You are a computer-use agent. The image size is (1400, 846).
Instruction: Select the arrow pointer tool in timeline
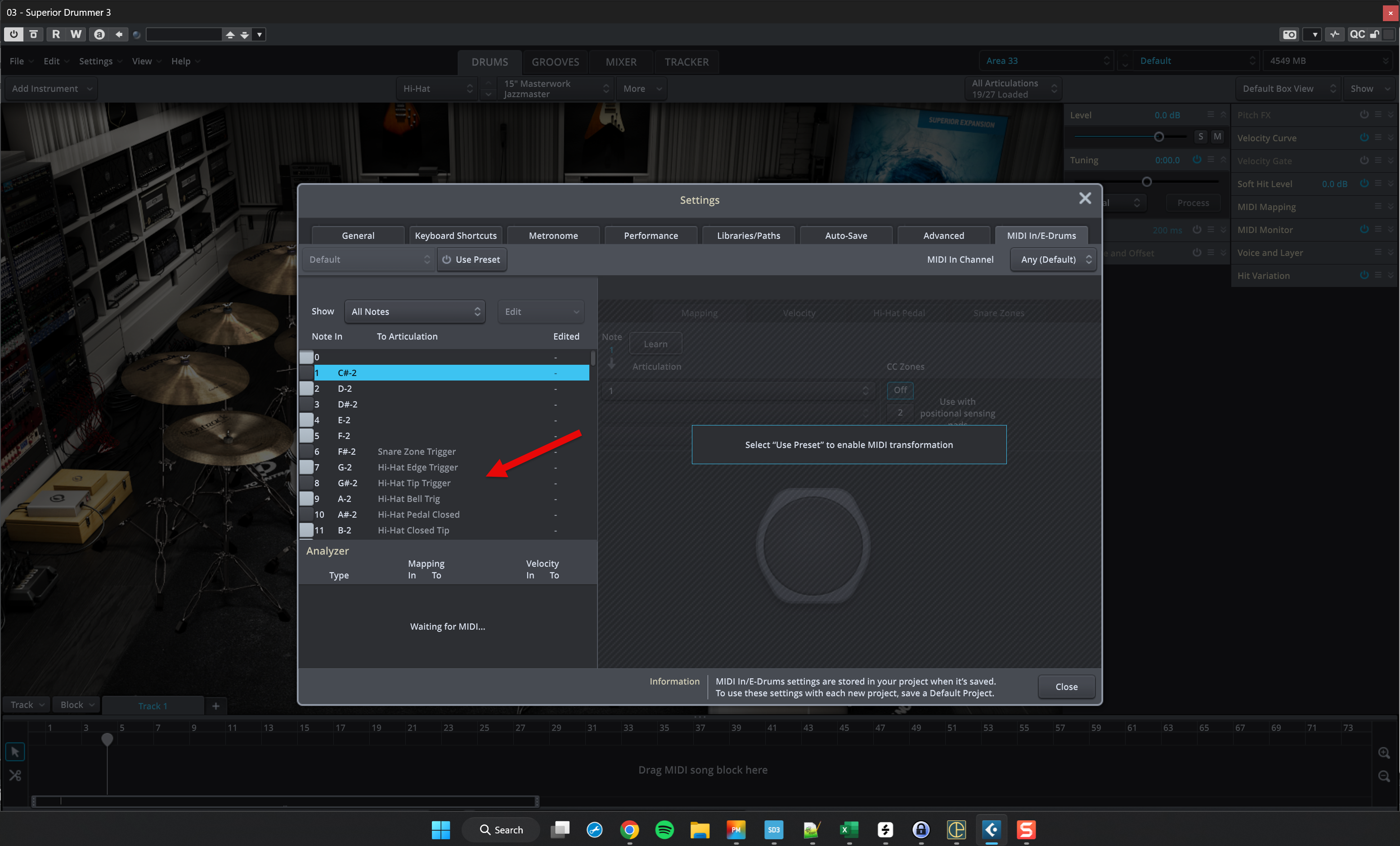(15, 752)
